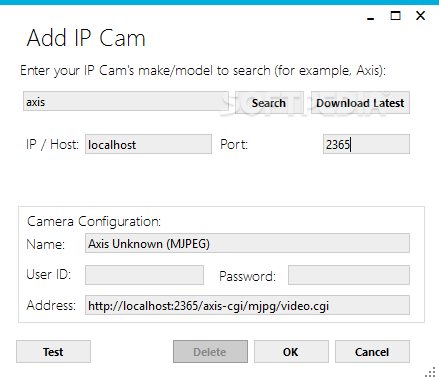This screenshot has width=439, height=381.
Task: Click the Password: label
Action: [247, 276]
